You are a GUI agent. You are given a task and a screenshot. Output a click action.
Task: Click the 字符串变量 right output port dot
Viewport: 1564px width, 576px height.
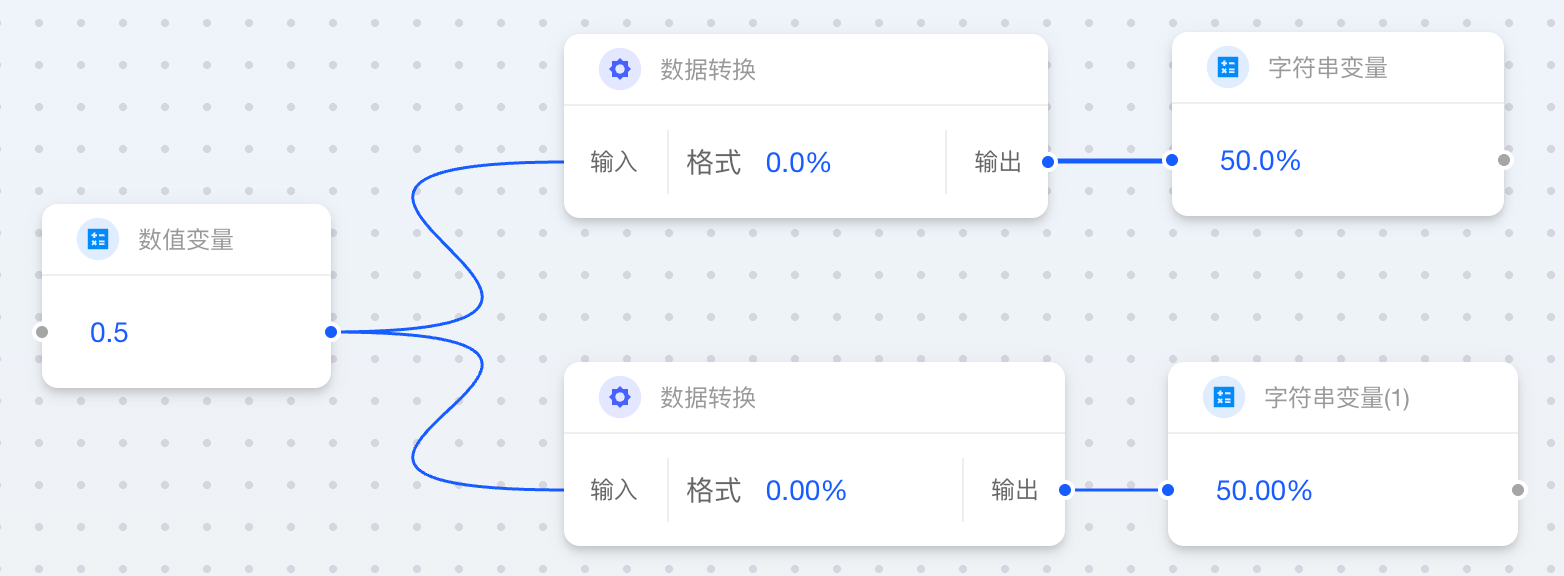[x=1503, y=160]
